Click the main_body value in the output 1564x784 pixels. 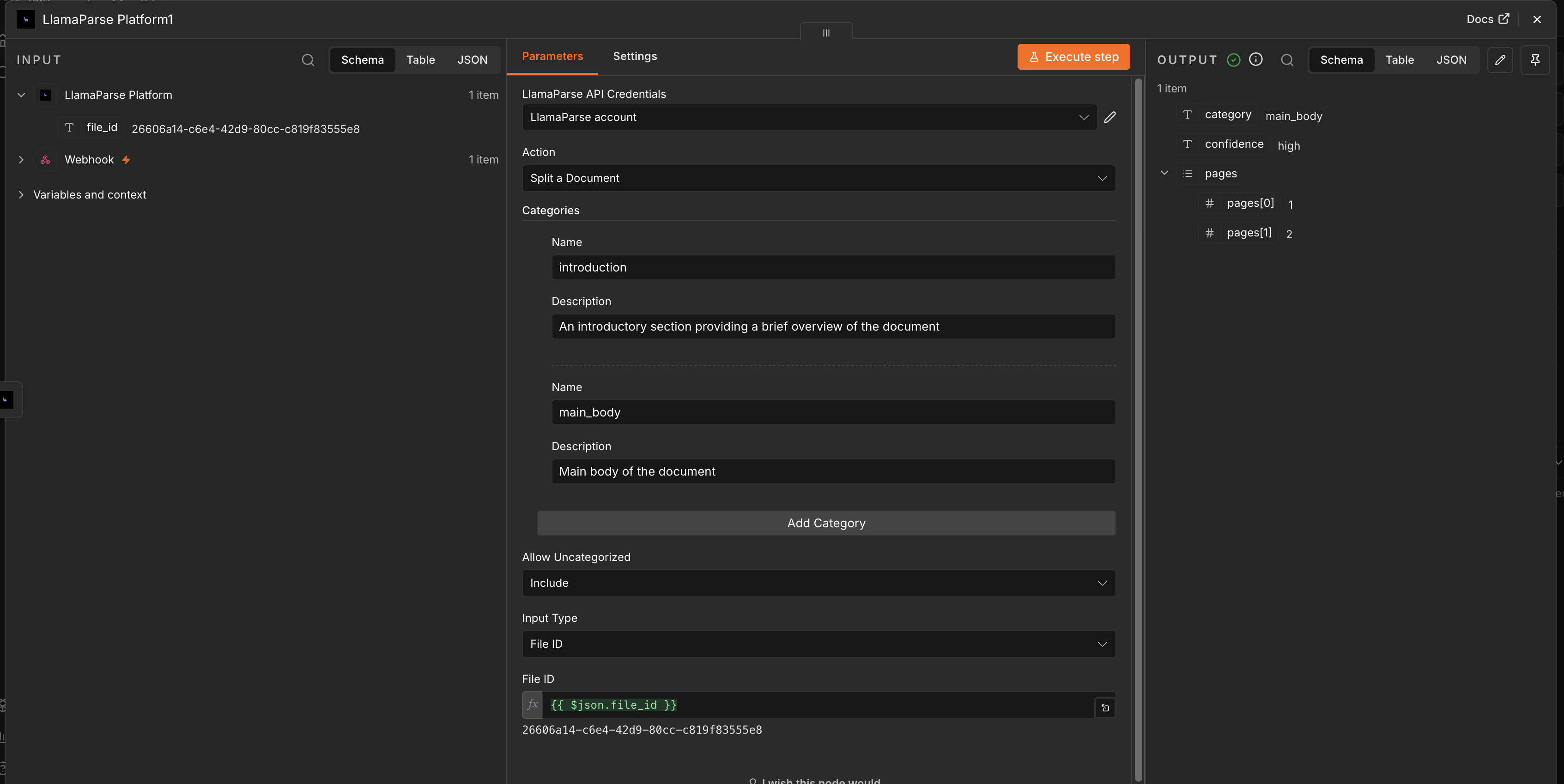(1294, 116)
